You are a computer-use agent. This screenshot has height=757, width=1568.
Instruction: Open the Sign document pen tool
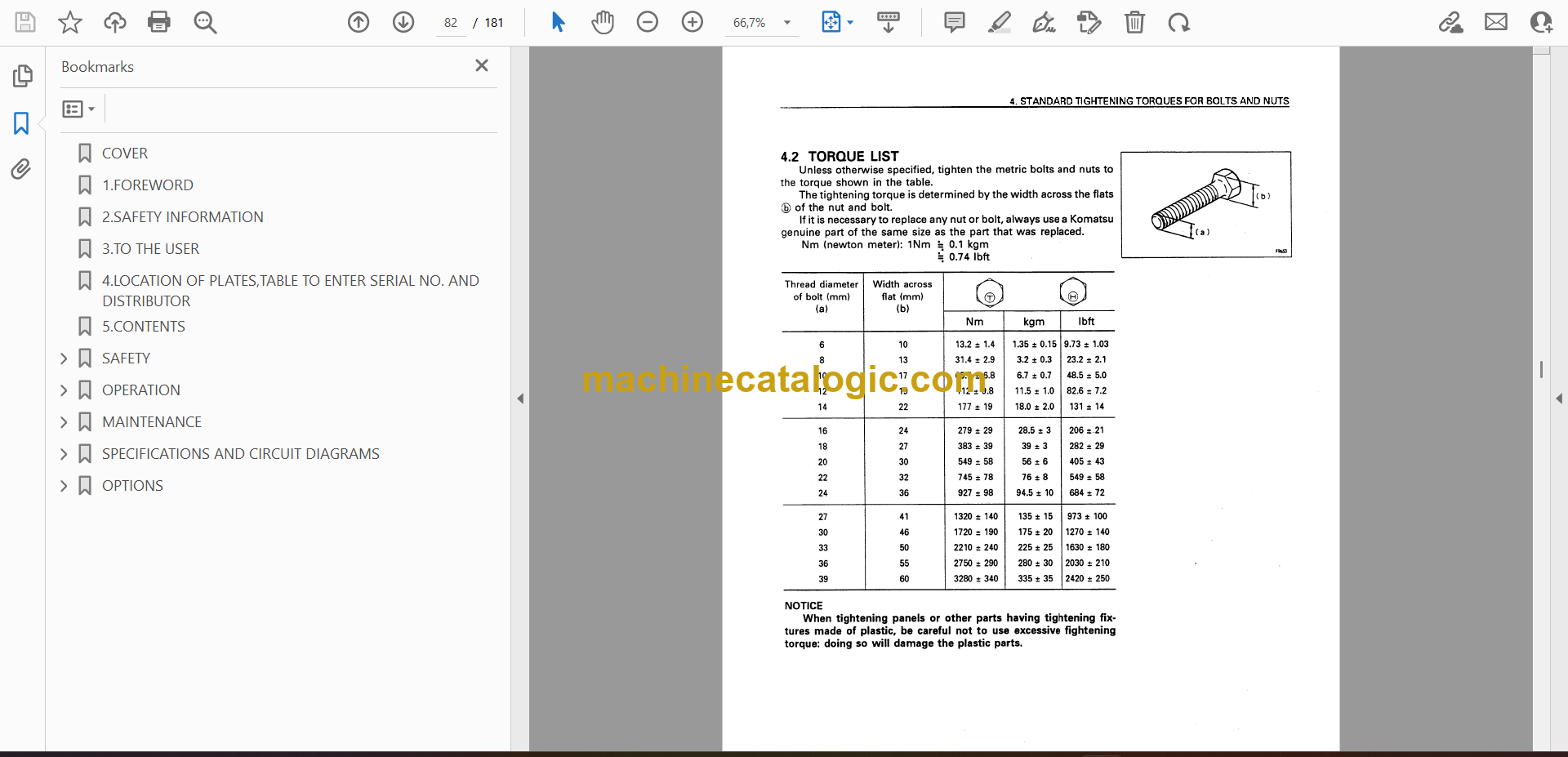[1044, 22]
